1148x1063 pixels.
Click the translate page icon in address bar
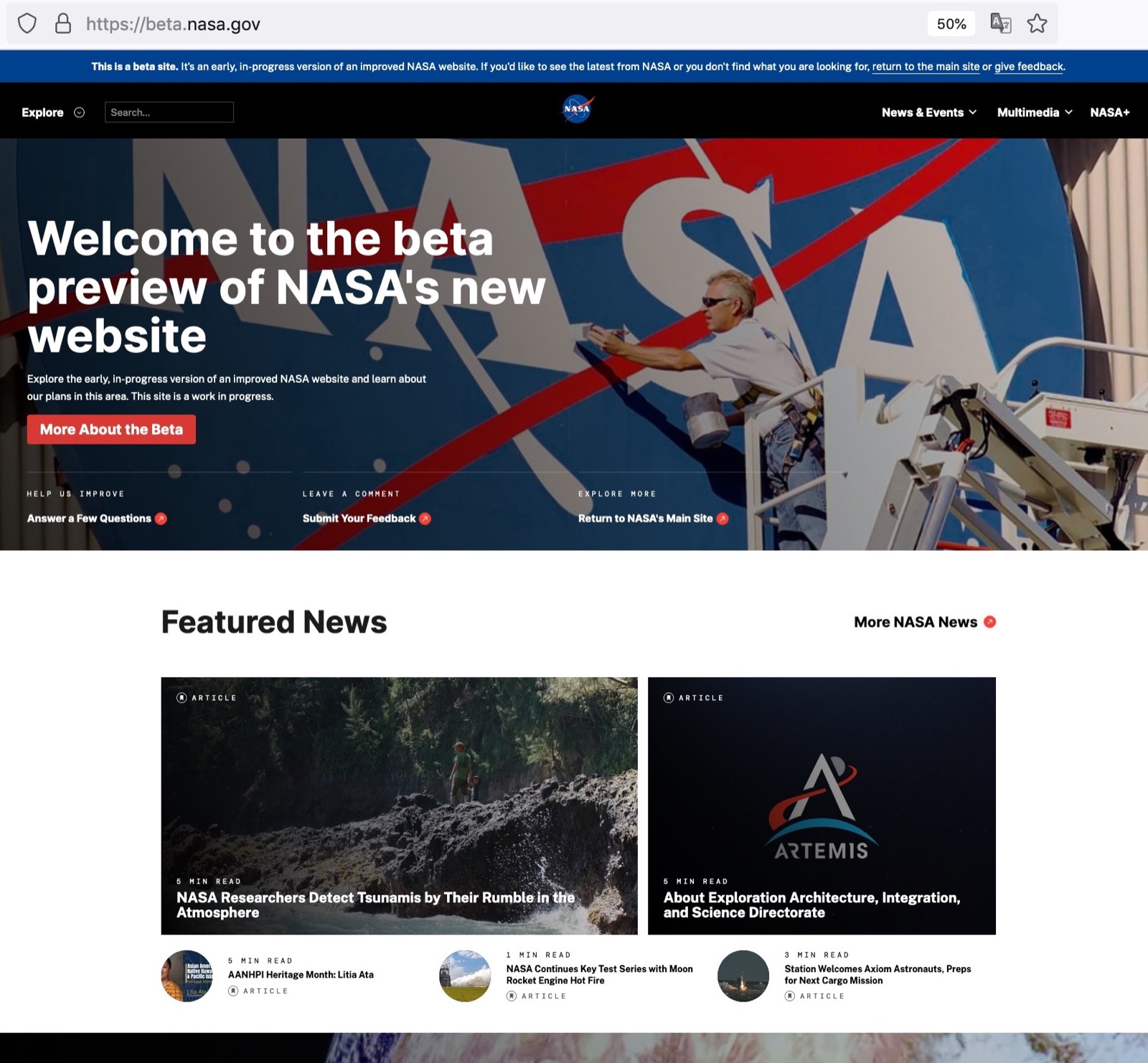(1001, 24)
